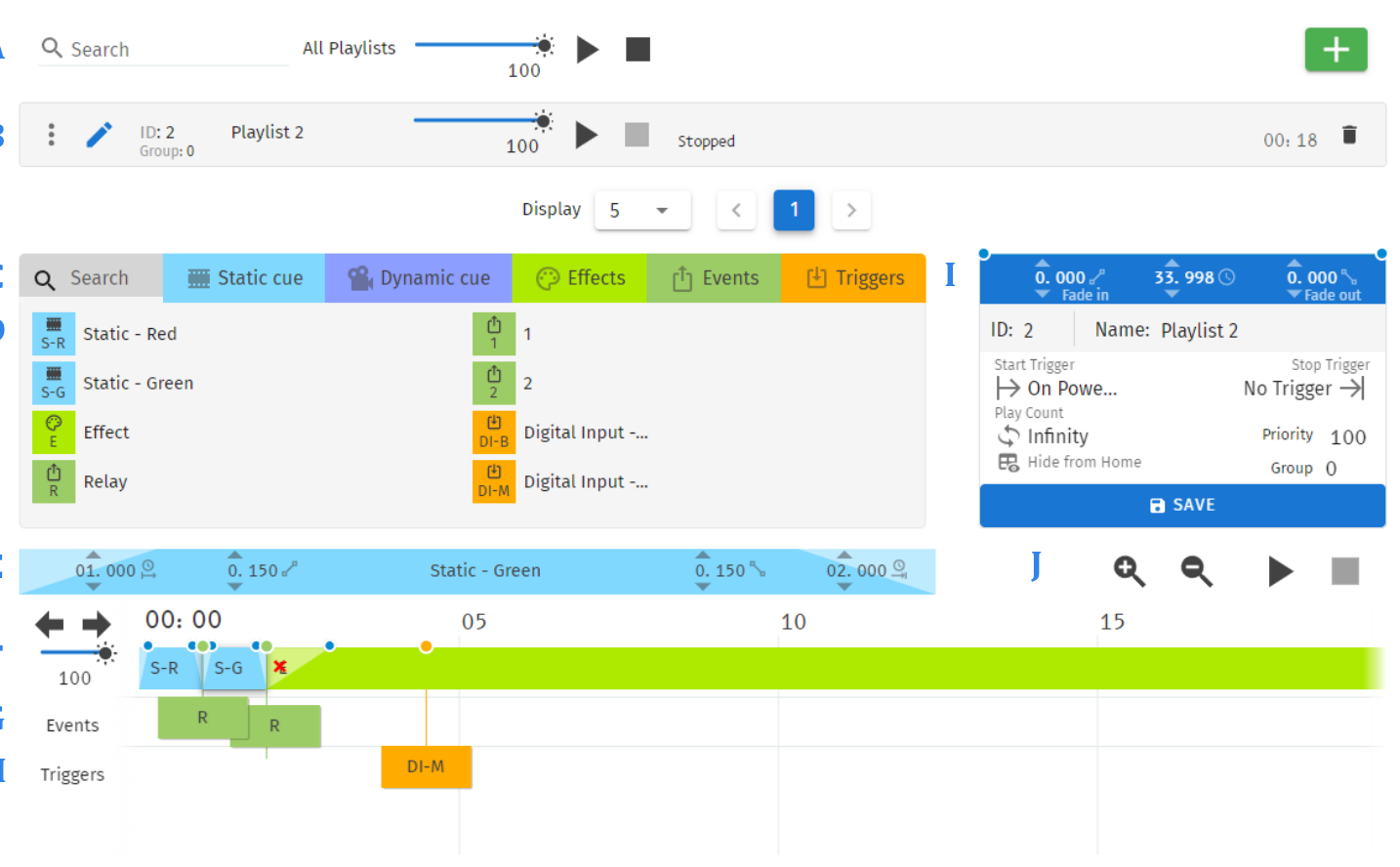
Task: Save the playlist settings
Action: 1182,506
